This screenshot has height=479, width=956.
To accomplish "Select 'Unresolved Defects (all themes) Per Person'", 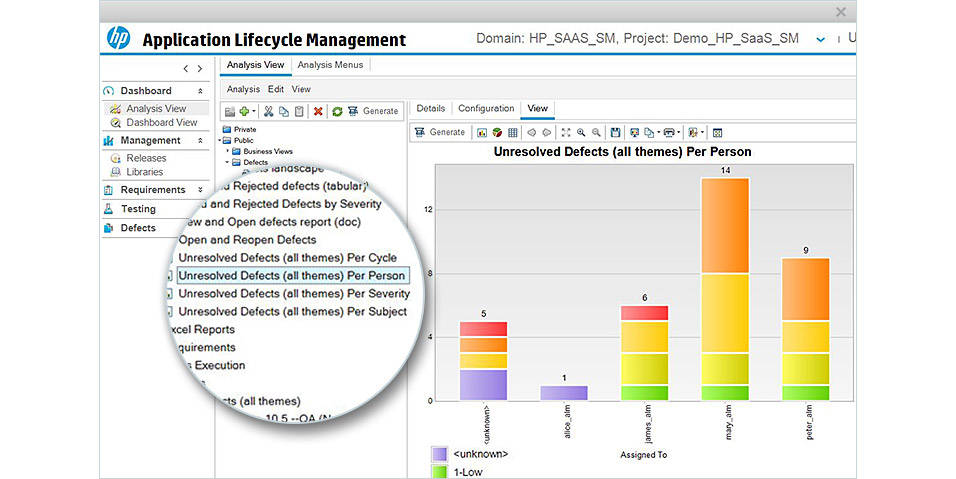I will pos(291,275).
